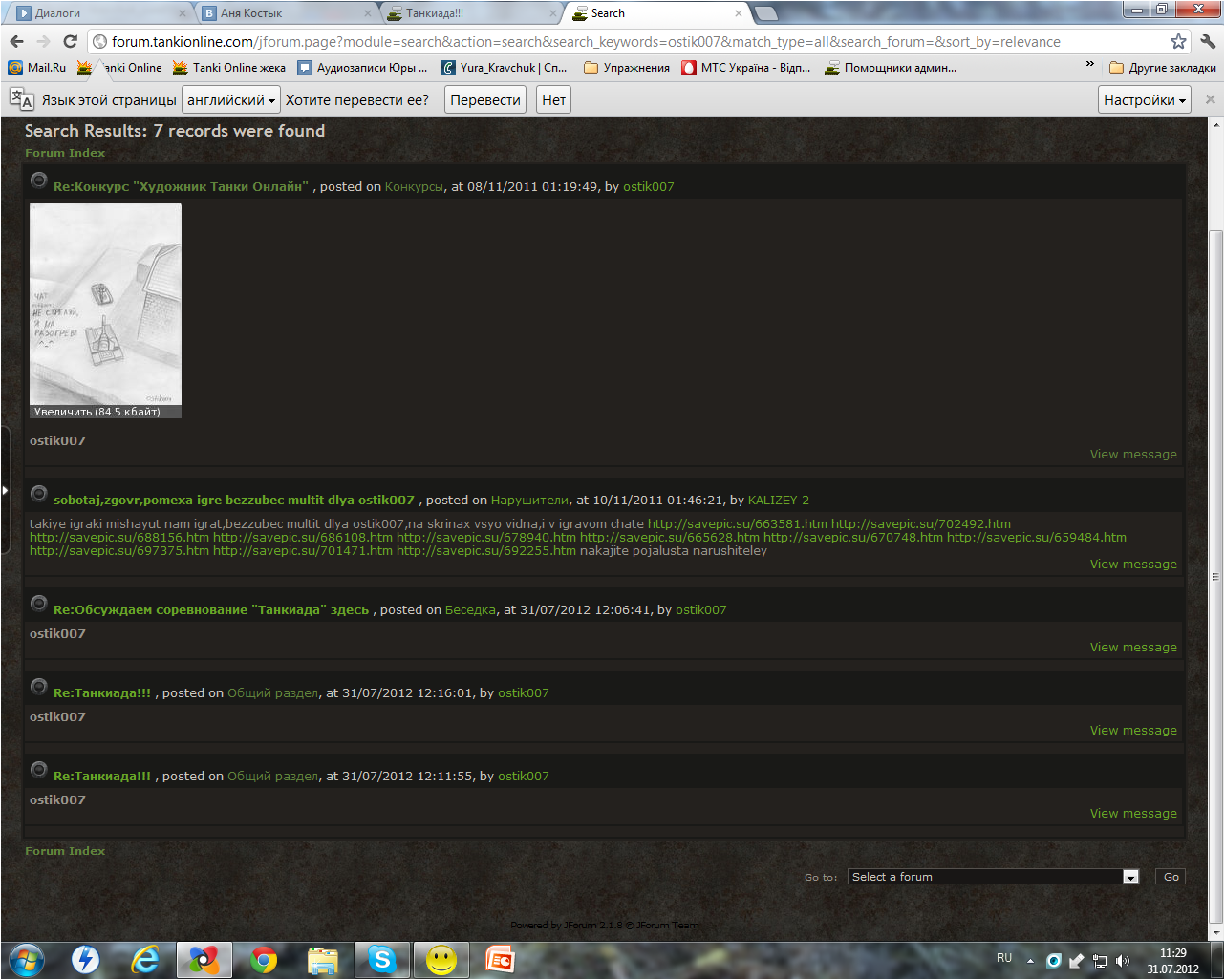Open the Mail.Ru bookmark

(37, 68)
